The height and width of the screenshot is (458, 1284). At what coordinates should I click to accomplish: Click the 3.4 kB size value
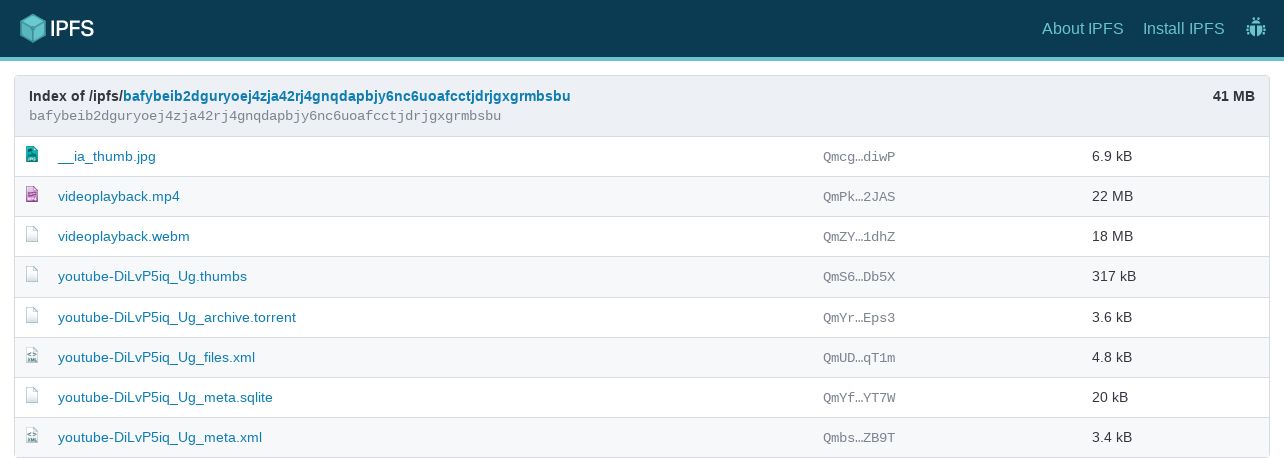click(x=1112, y=437)
